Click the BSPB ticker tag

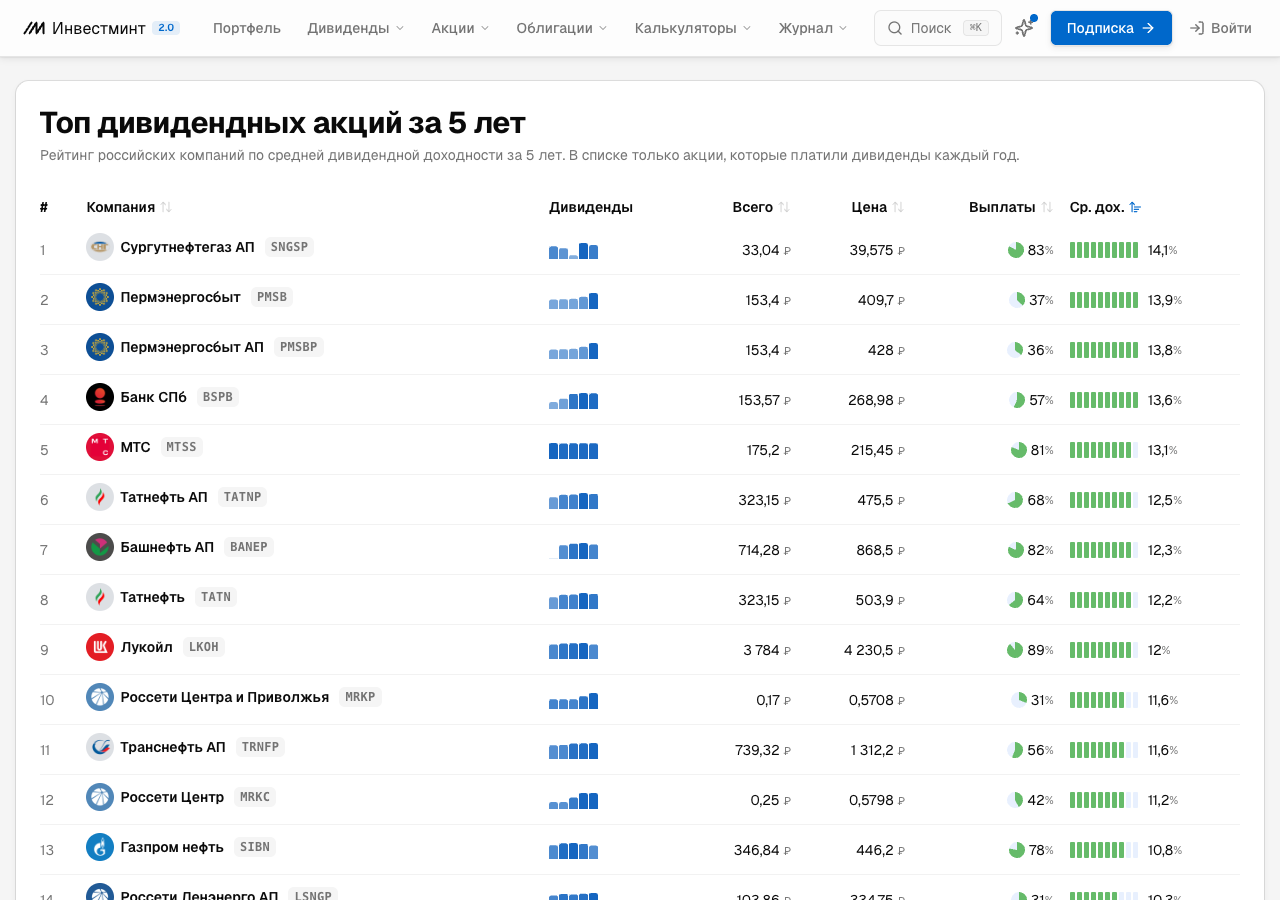click(x=218, y=397)
